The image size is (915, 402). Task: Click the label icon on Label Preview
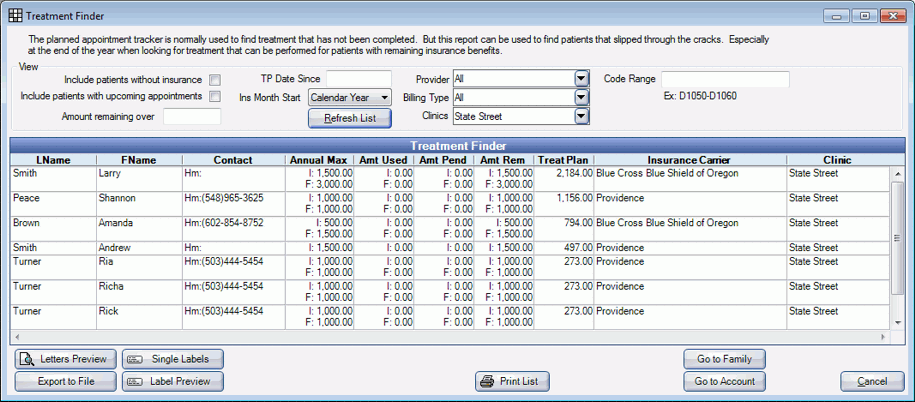pyautogui.click(x=135, y=382)
